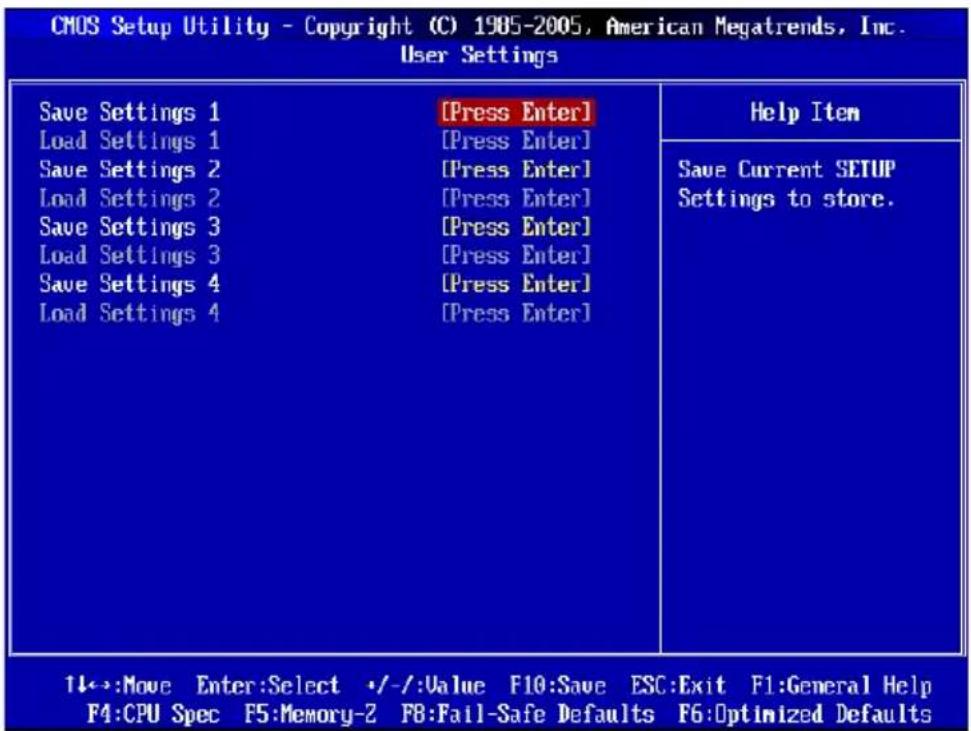Select the Load Settings 4 menu entry

pyautogui.click(x=129, y=313)
